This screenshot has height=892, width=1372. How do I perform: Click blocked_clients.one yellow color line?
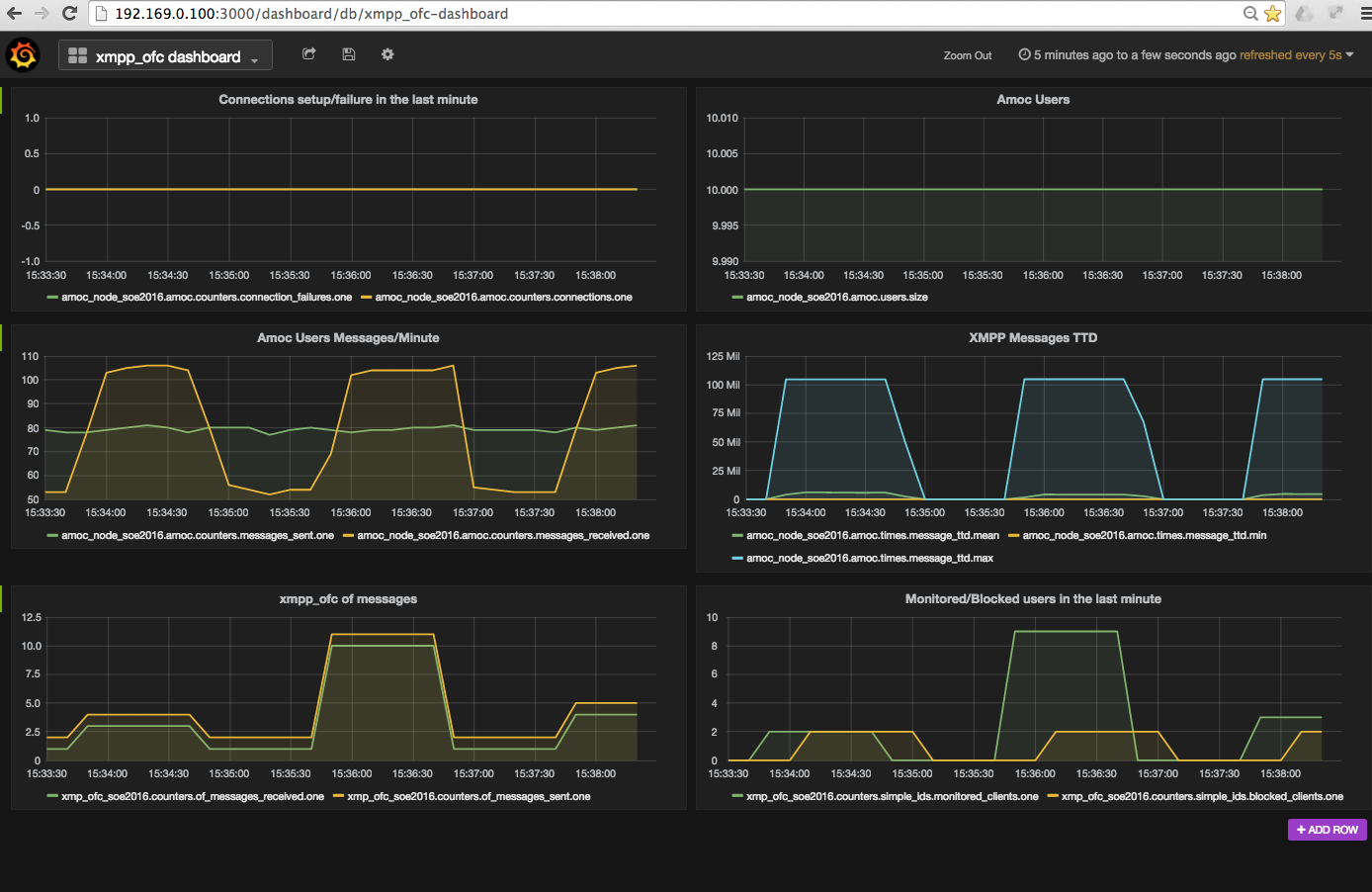(x=1053, y=797)
